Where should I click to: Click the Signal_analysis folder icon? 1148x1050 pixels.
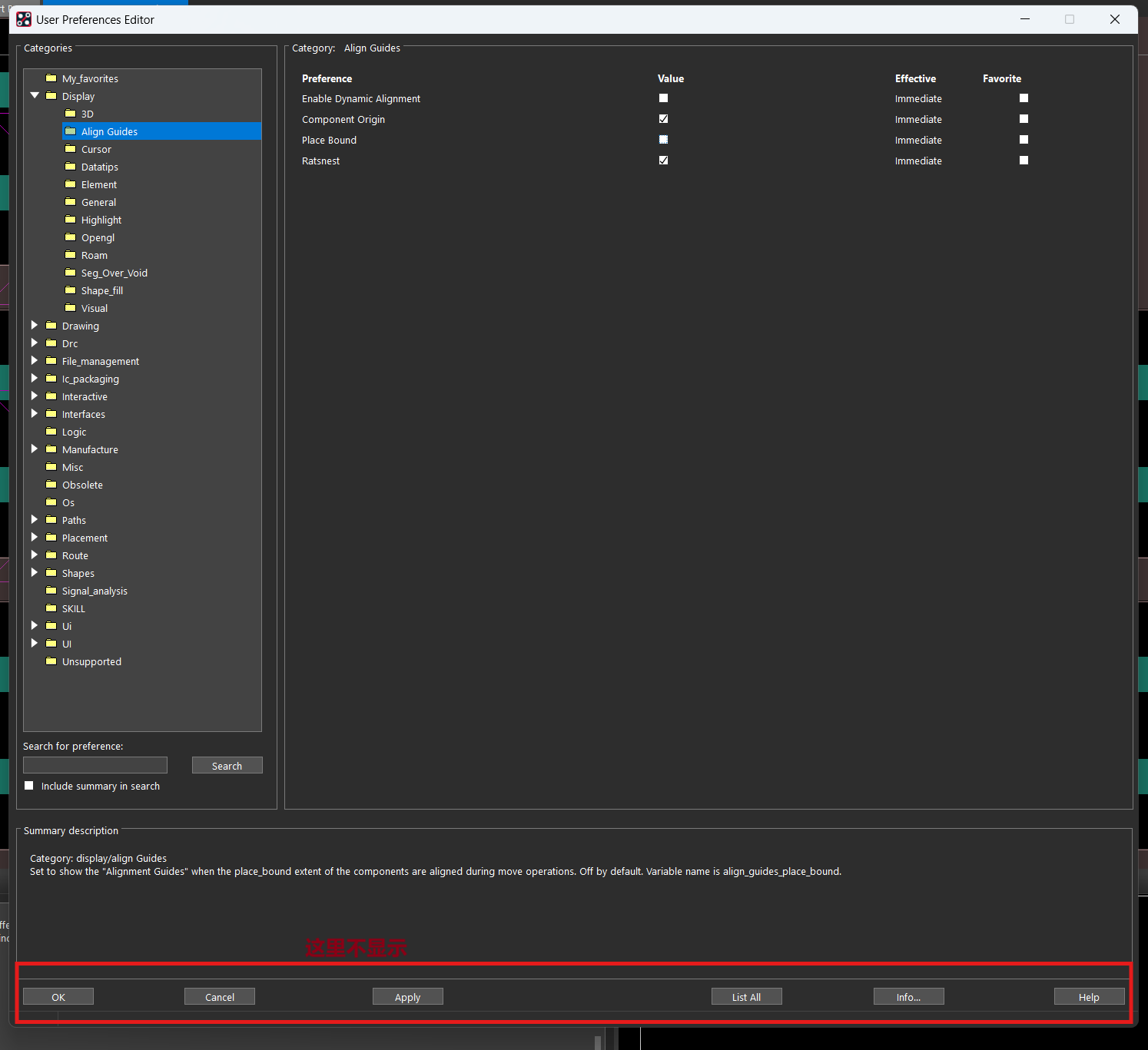[51, 590]
